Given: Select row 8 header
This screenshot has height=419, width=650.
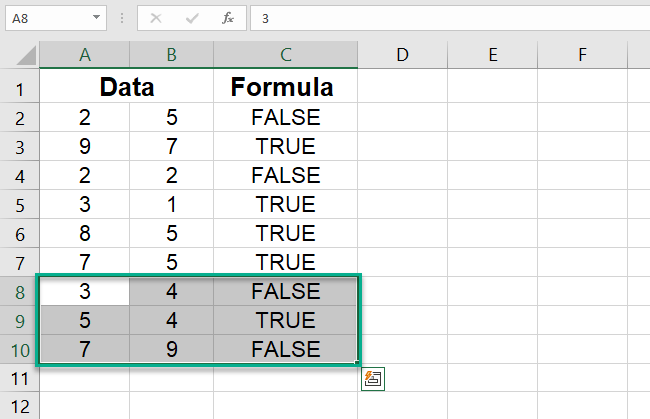Looking at the screenshot, I should [20, 292].
